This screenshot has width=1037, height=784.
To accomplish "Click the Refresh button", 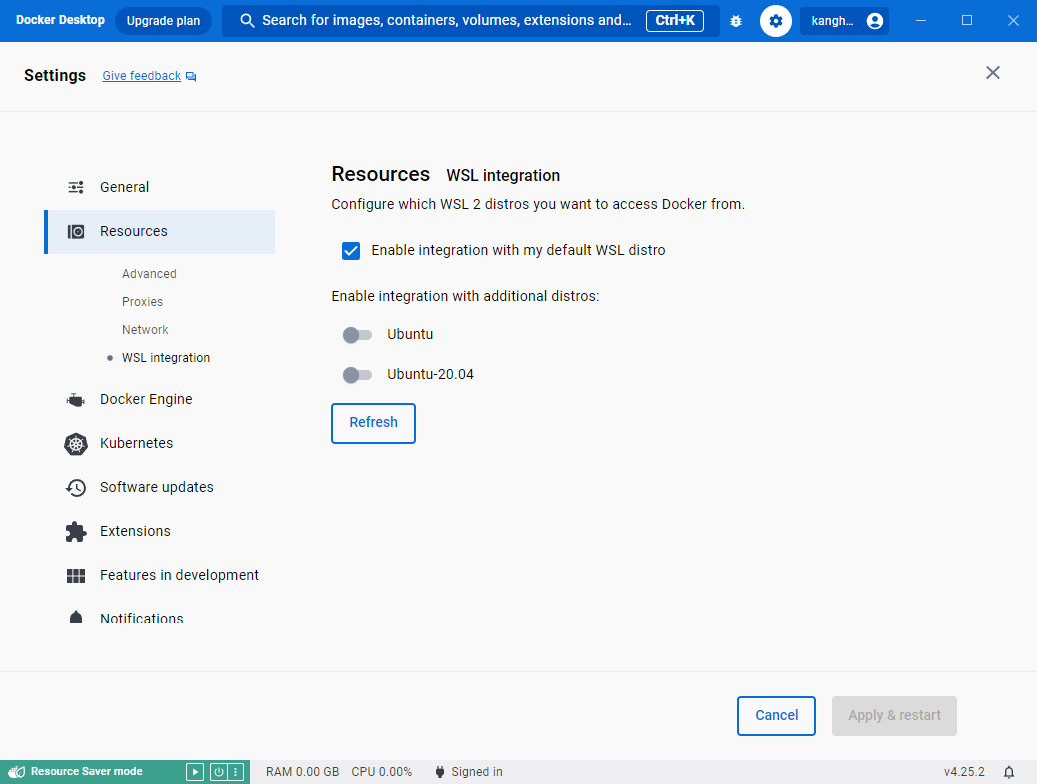I will (373, 423).
